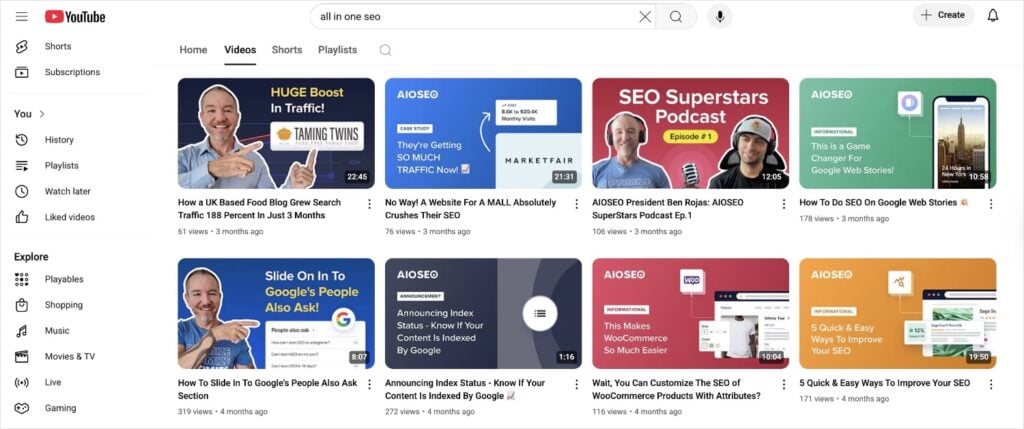Image resolution: width=1024 pixels, height=429 pixels.
Task: Click the Create button
Action: (x=943, y=15)
